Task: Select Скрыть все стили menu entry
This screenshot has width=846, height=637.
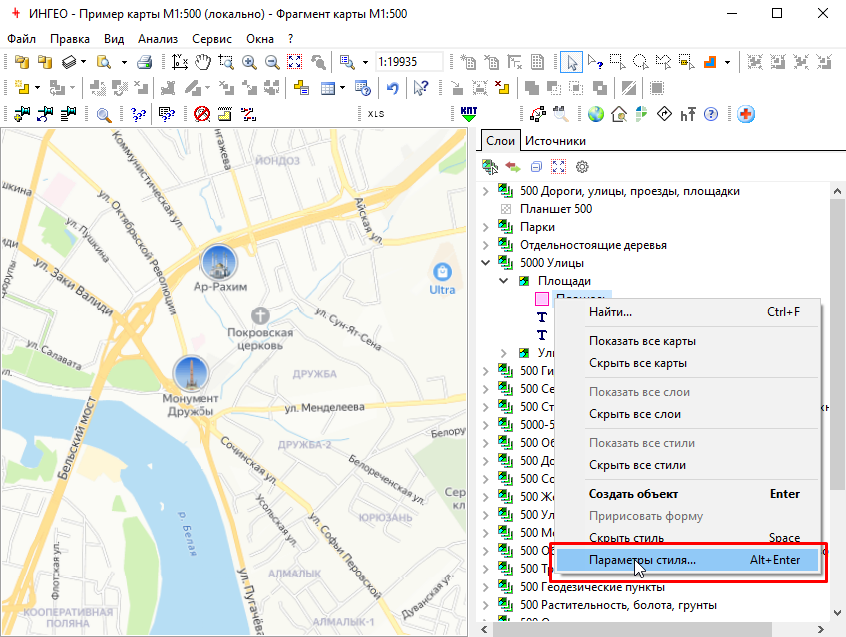Action: [688, 465]
